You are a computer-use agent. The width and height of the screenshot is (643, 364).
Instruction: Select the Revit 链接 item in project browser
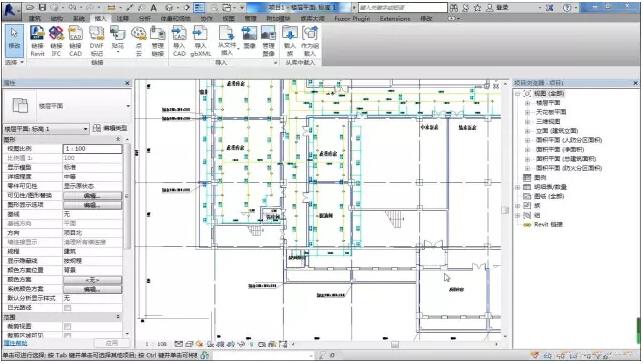coord(548,225)
